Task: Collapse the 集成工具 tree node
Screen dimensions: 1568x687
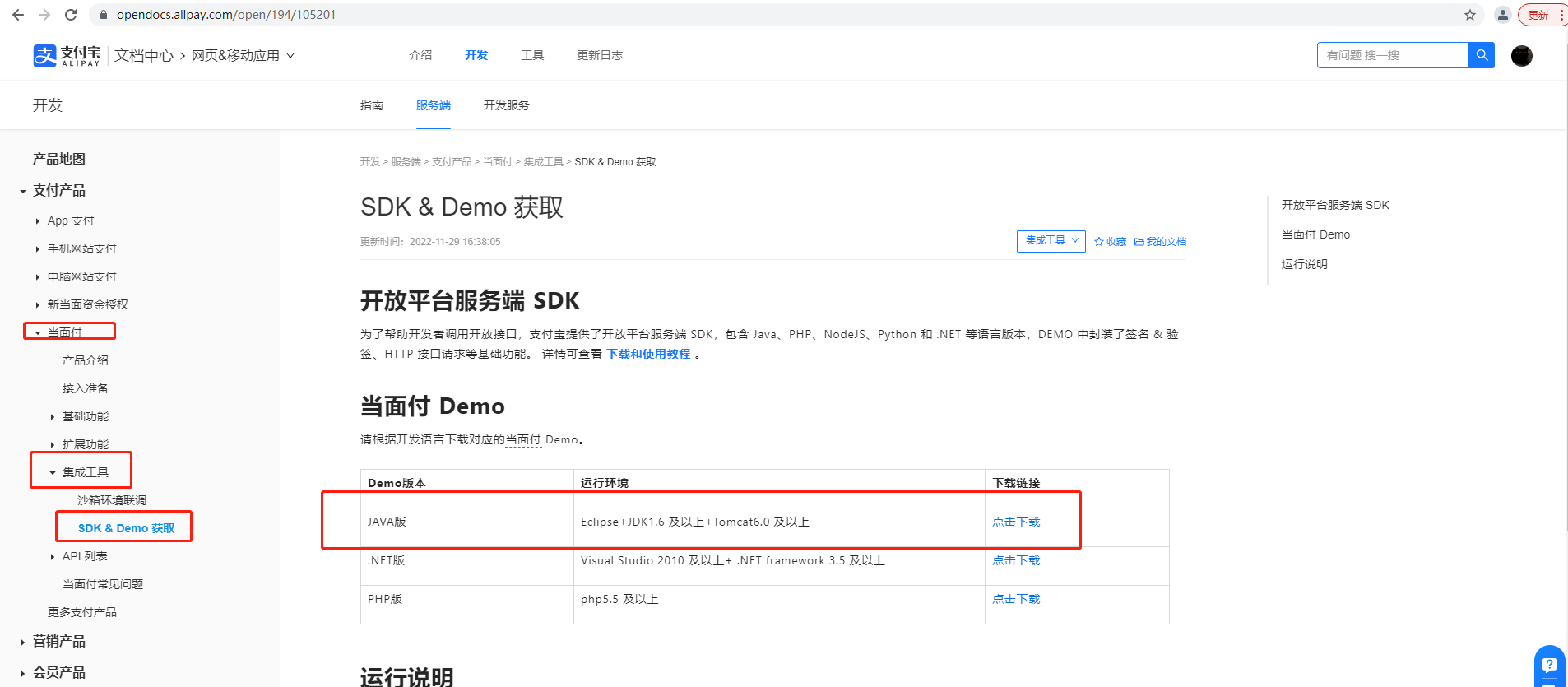Action: 53,473
